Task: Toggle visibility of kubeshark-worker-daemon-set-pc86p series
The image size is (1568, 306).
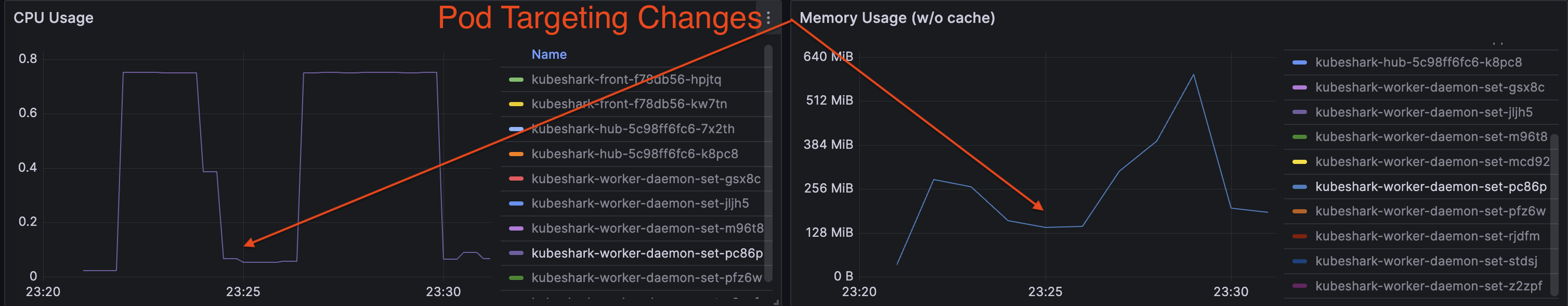Action: pyautogui.click(x=645, y=252)
